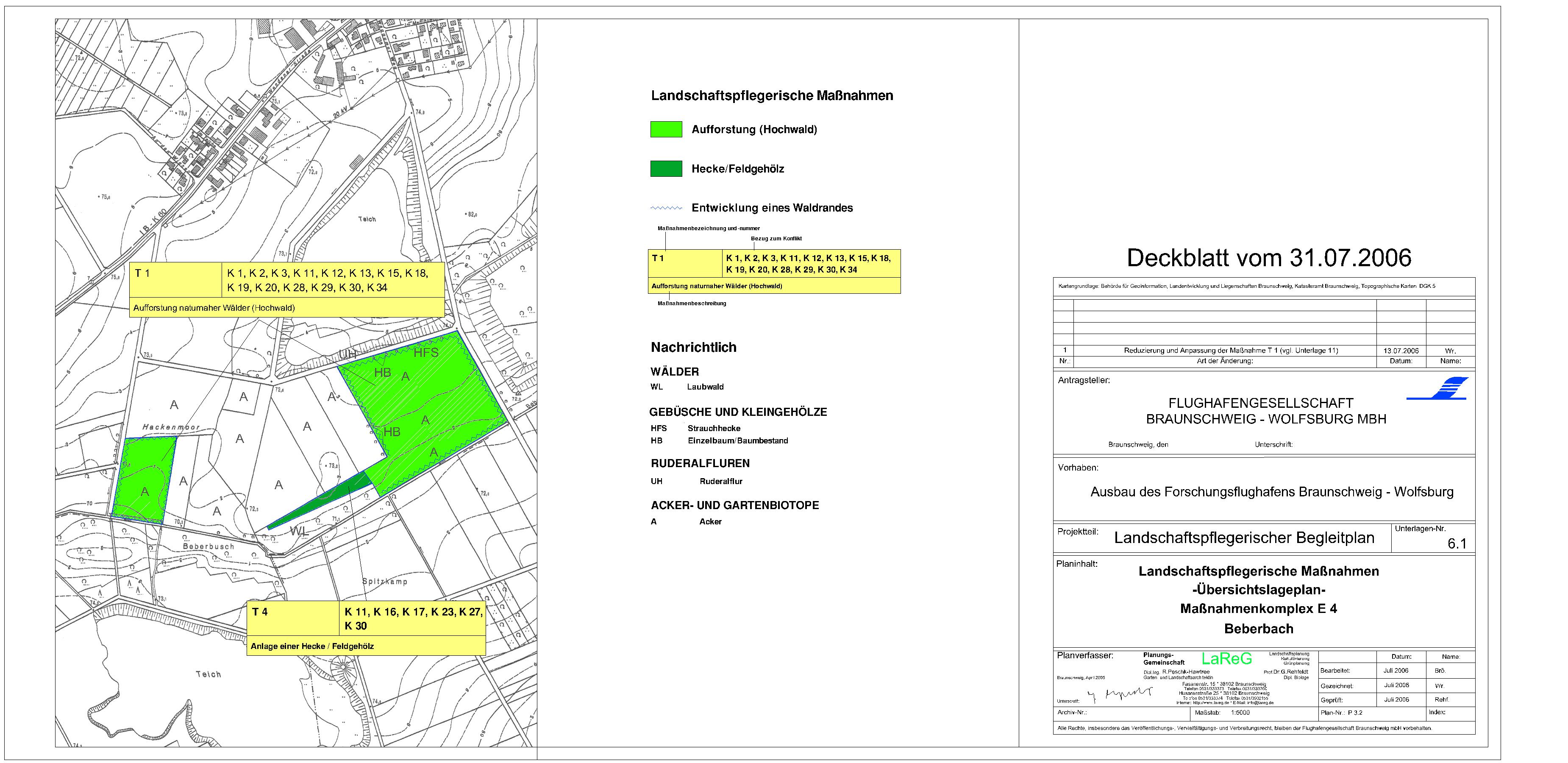The width and height of the screenshot is (1568, 763).
Task: Click the Unterlagen-Nr. value '6.1'
Action: pos(1457,544)
